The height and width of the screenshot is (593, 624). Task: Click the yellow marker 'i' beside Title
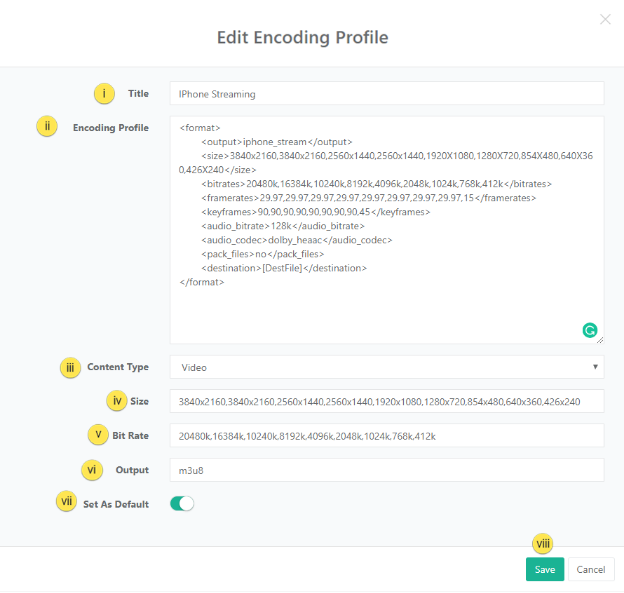tap(105, 93)
